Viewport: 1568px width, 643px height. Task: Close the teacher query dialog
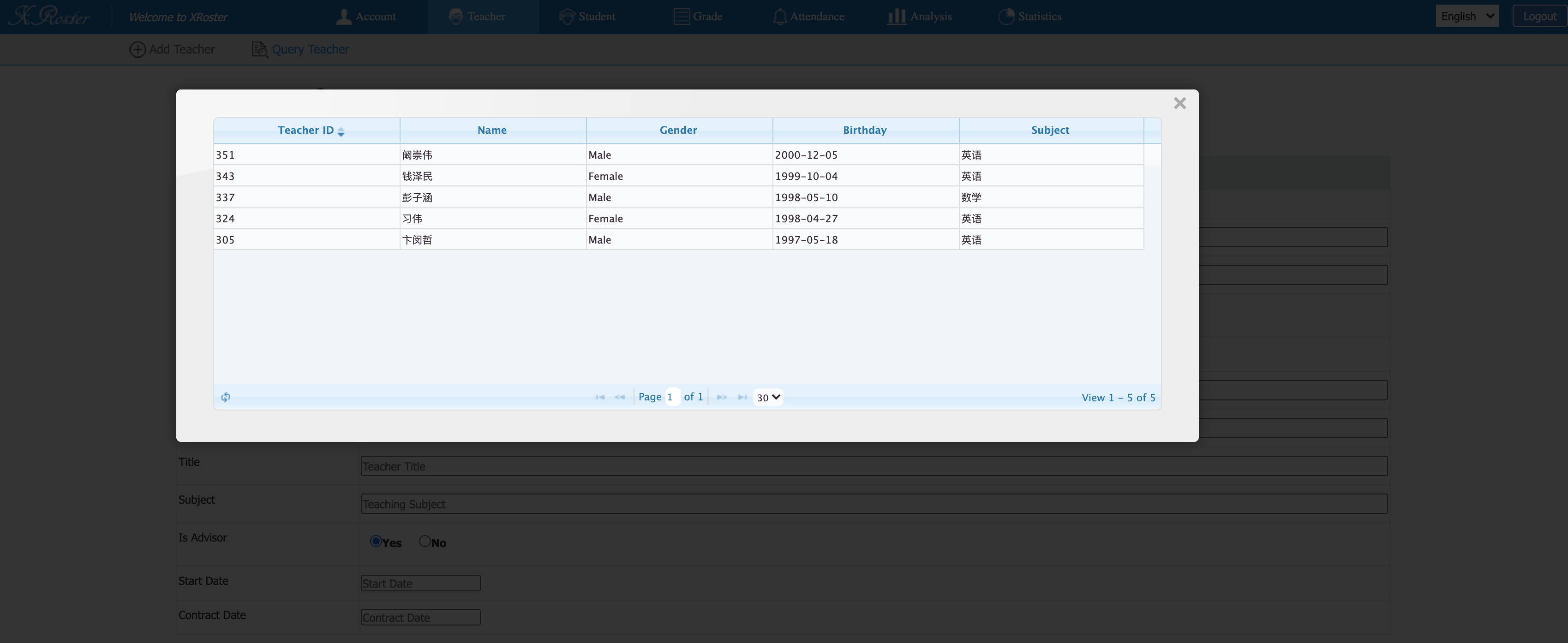point(1179,103)
